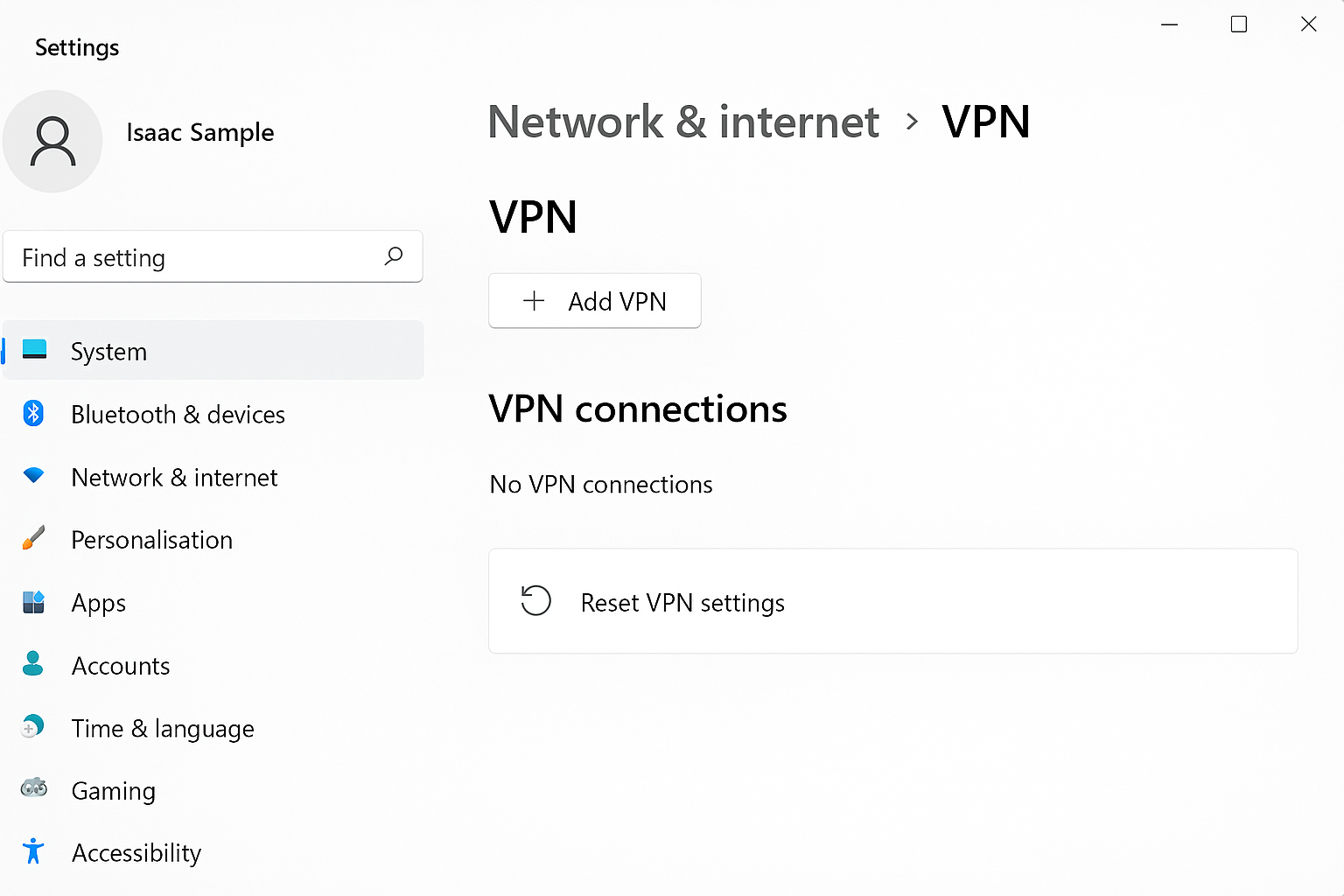This screenshot has width=1344, height=896.
Task: Click the System monitor icon in sidebar
Action: [x=34, y=349]
